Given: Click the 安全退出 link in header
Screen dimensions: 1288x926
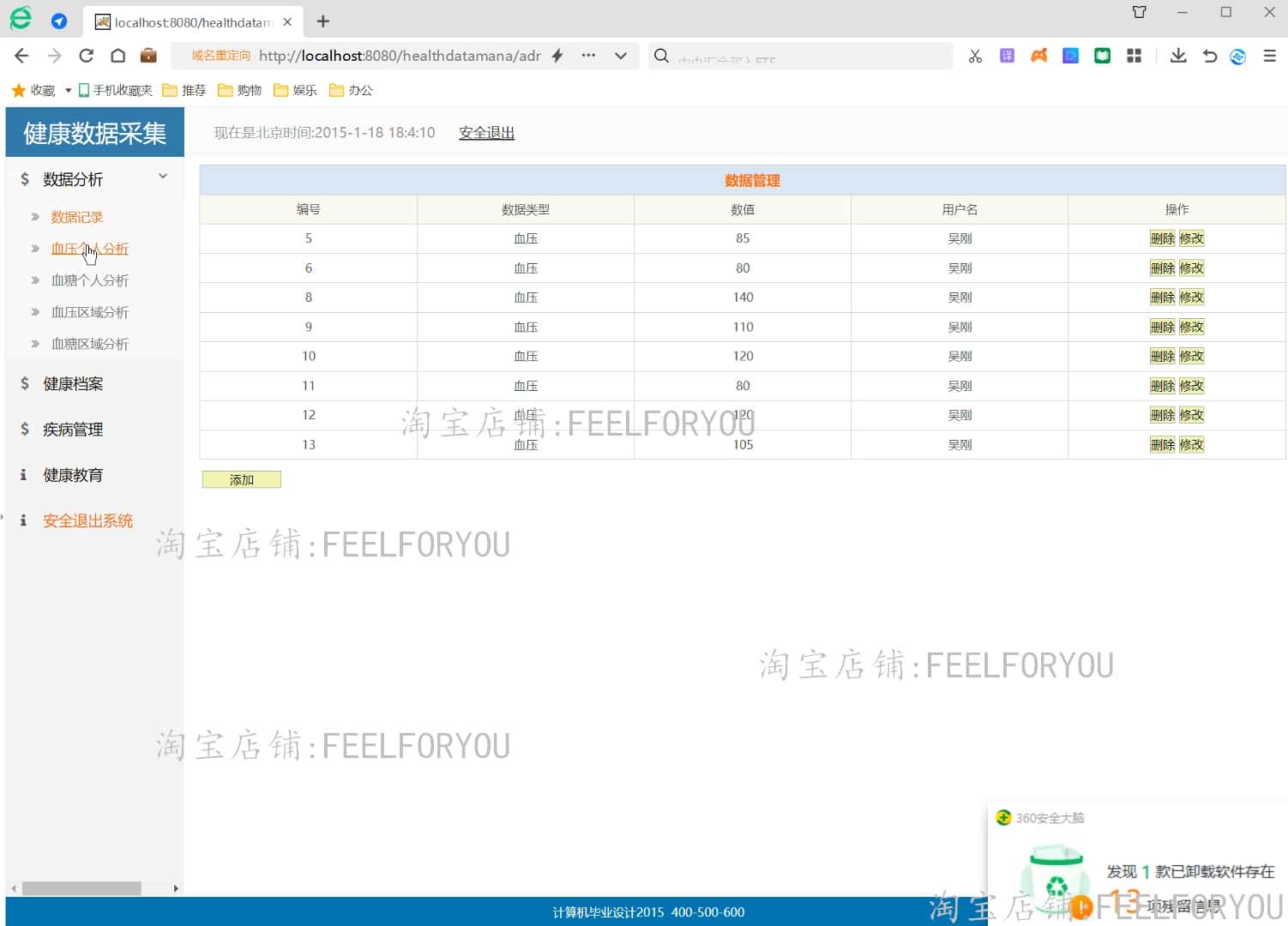Looking at the screenshot, I should (x=486, y=133).
